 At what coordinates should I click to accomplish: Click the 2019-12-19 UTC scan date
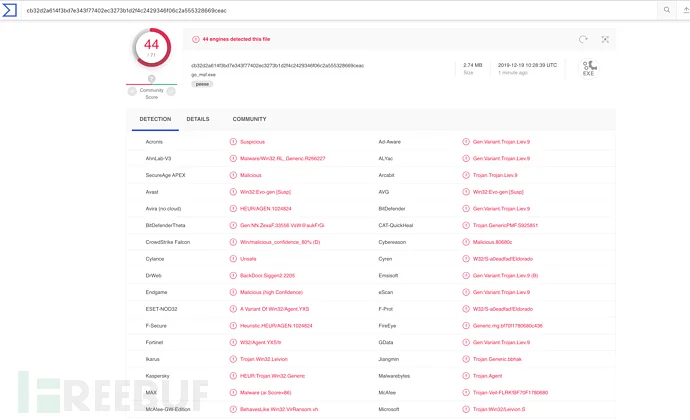pos(527,65)
